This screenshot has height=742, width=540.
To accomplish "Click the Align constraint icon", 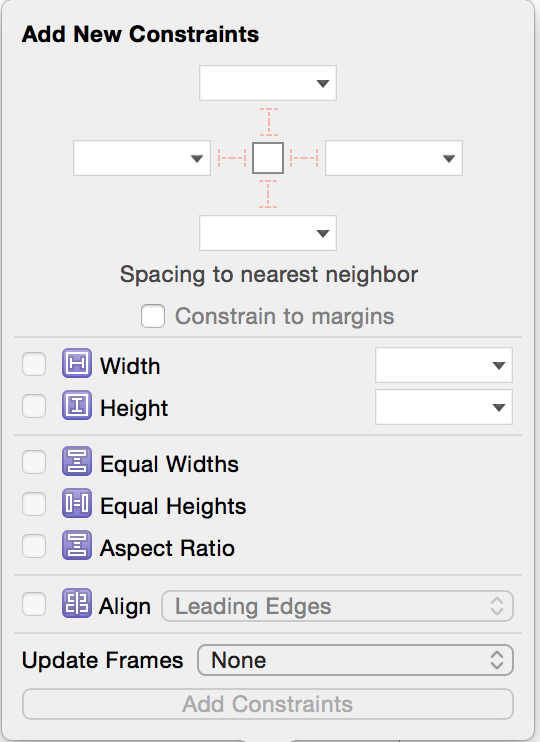I will 77,604.
